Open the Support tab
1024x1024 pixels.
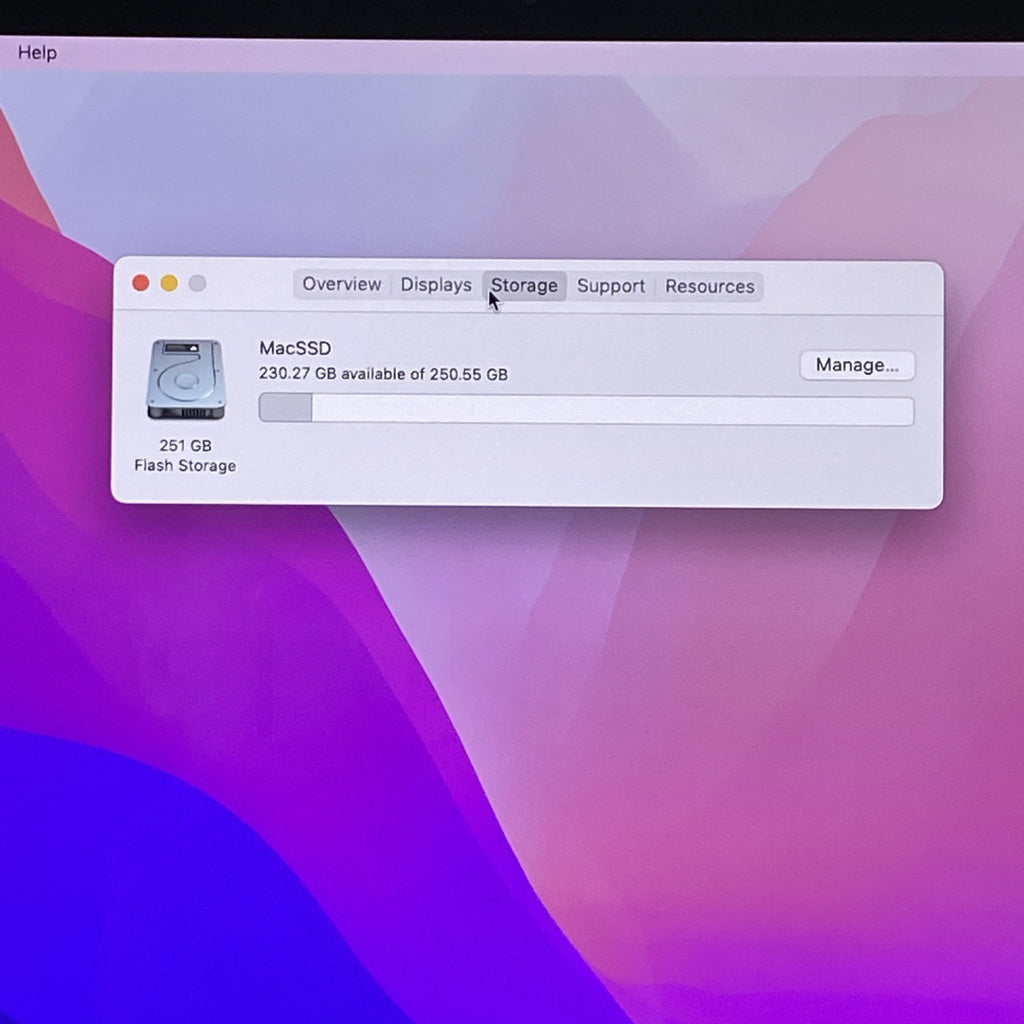coord(611,287)
